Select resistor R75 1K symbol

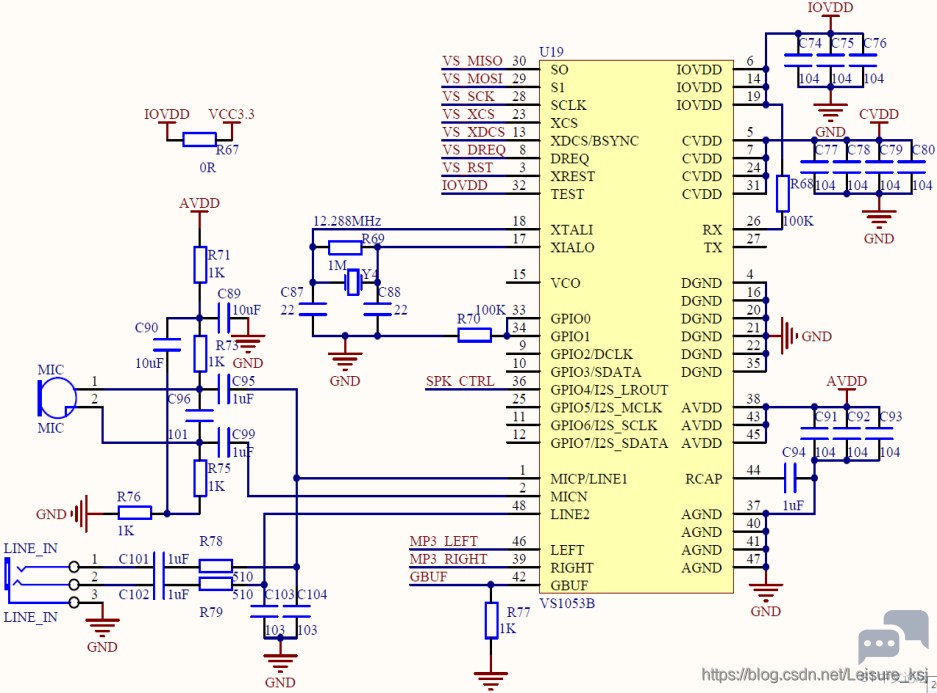pos(200,478)
